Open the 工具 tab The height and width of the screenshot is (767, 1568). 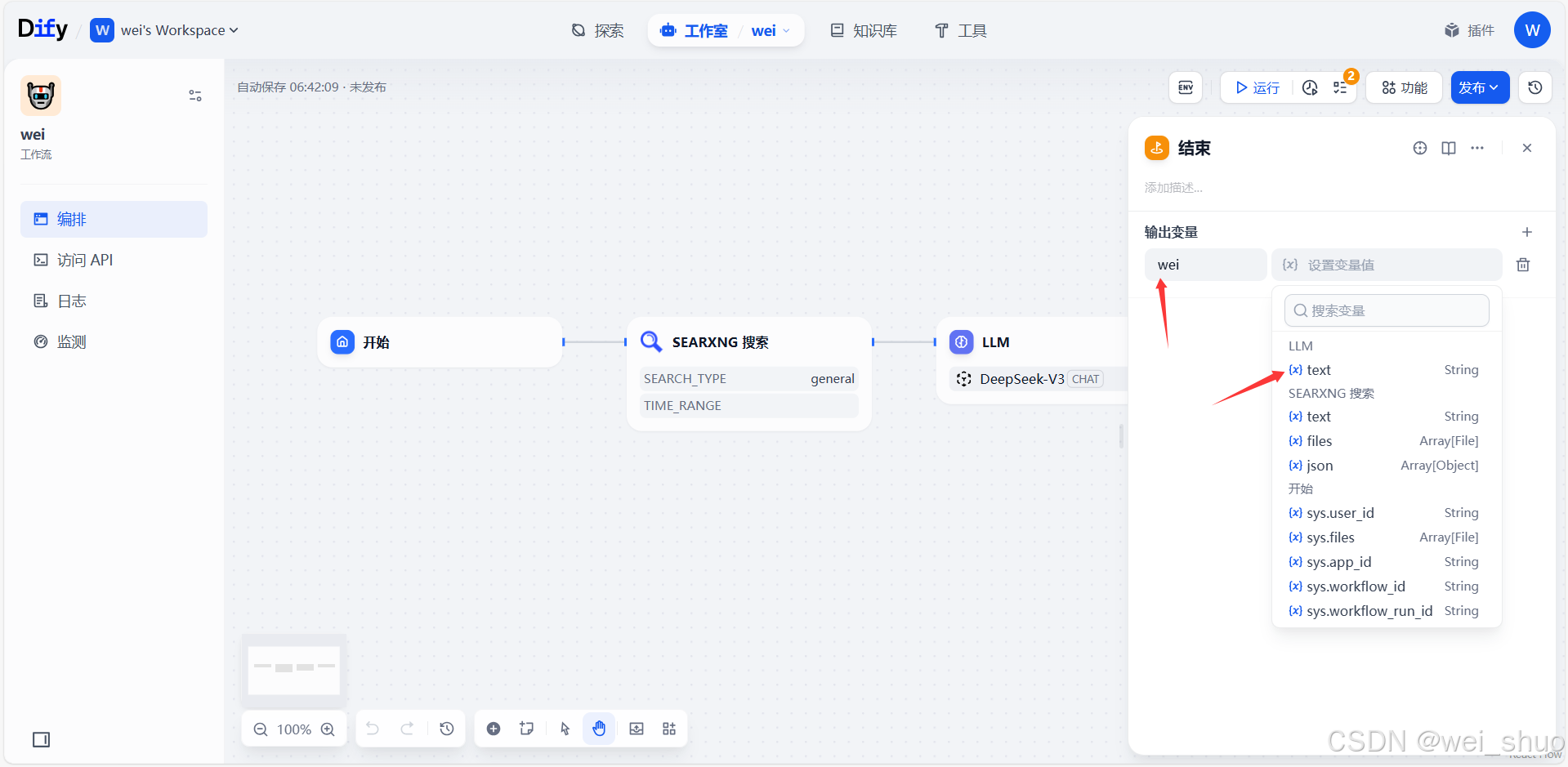click(961, 30)
